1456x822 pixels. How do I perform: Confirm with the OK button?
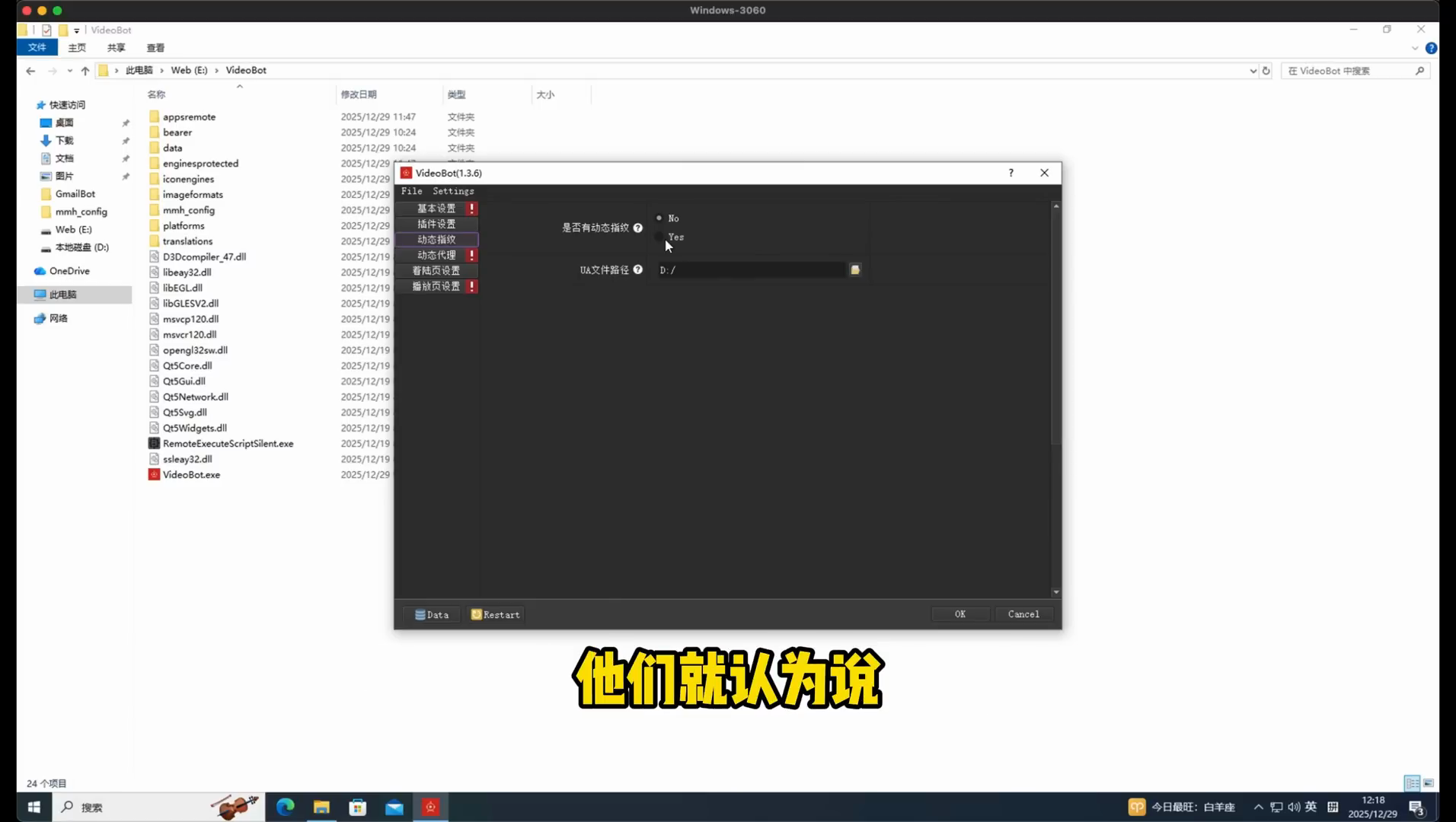click(960, 614)
